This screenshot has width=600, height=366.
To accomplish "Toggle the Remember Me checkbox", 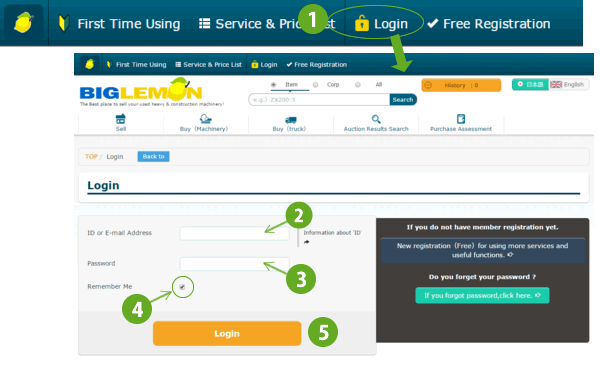I will point(182,287).
